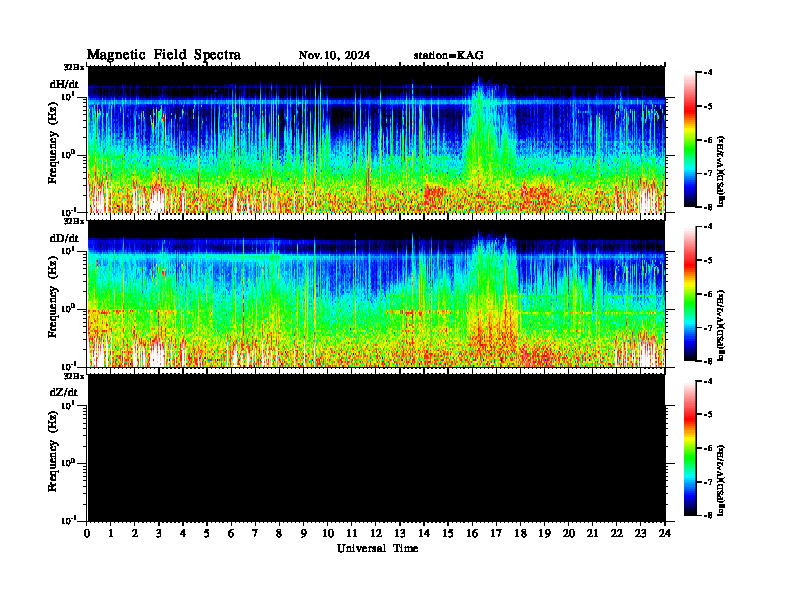Click the 32Hz label atop dZ/dt panel

pos(74,376)
